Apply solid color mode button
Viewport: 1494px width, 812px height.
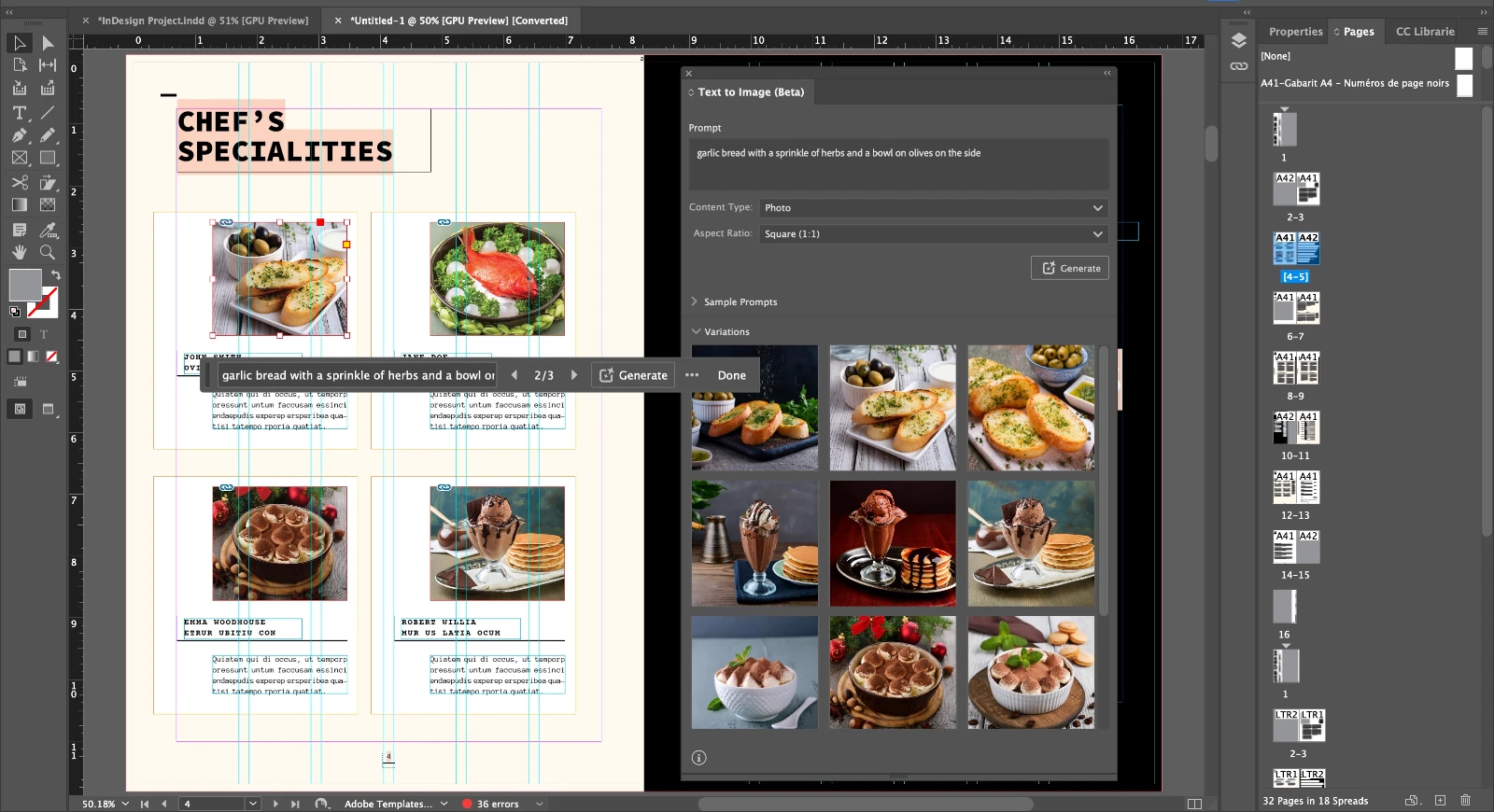[14, 357]
